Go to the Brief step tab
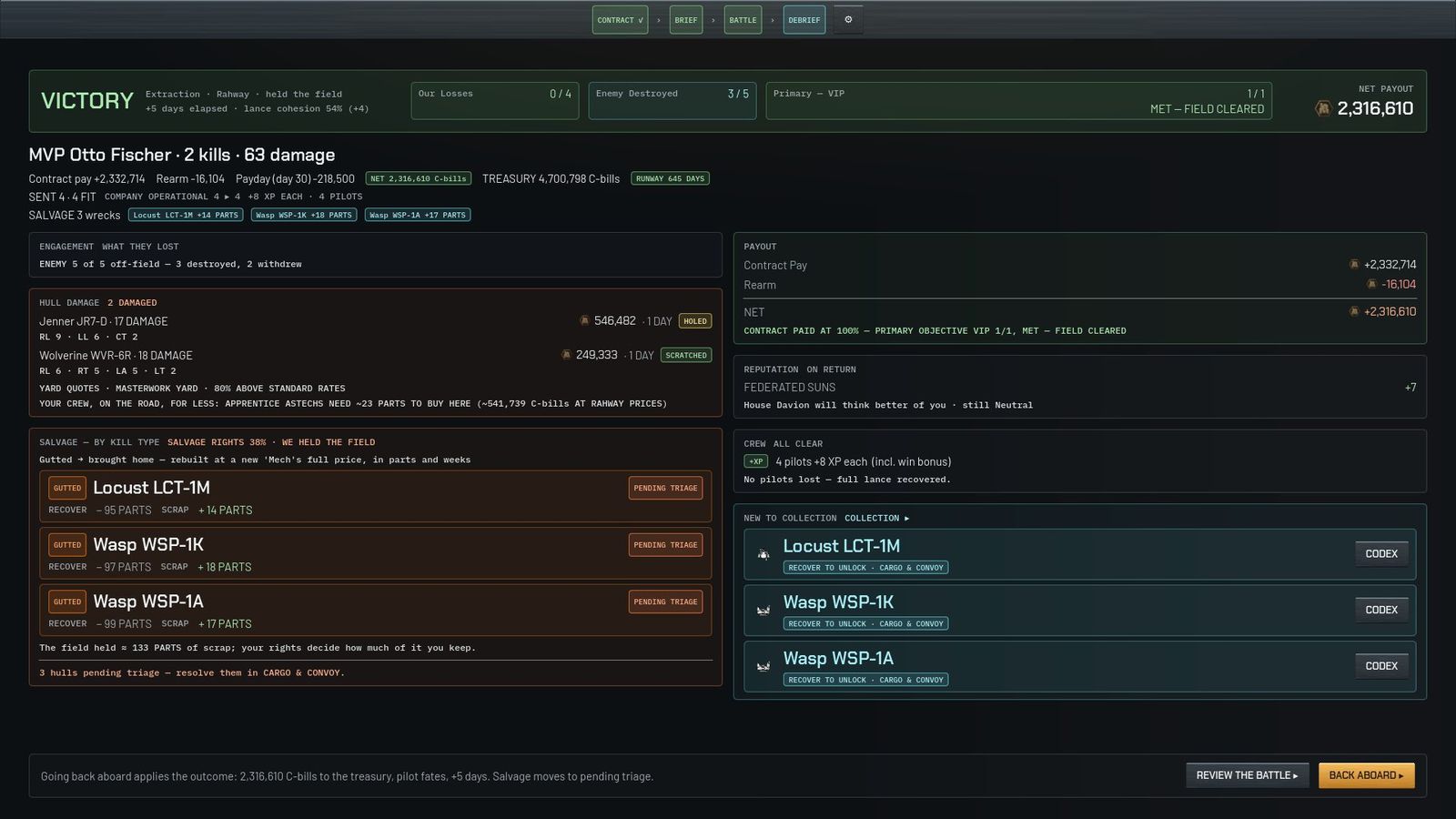The image size is (1456, 819). click(x=686, y=20)
